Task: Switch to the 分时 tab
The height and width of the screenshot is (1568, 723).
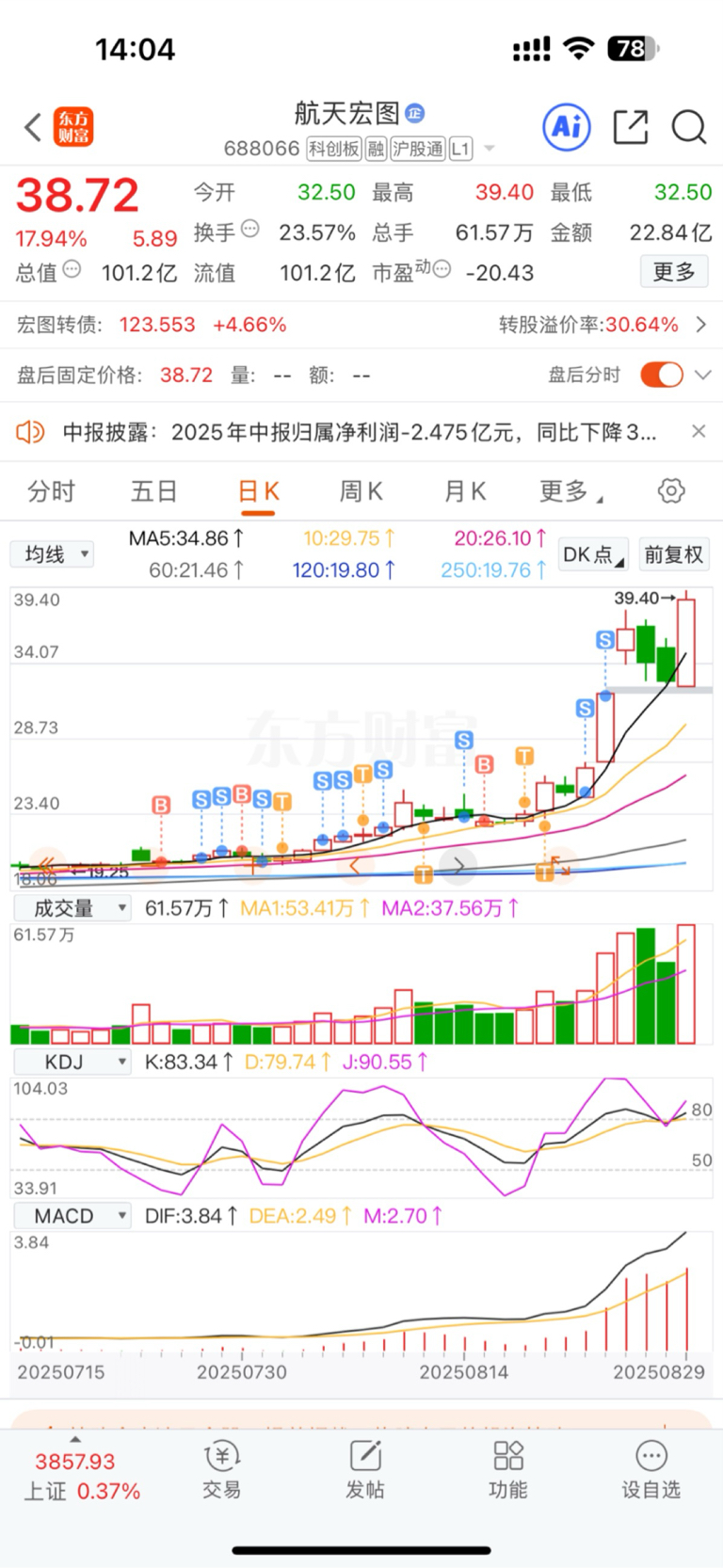Action: pos(51,491)
